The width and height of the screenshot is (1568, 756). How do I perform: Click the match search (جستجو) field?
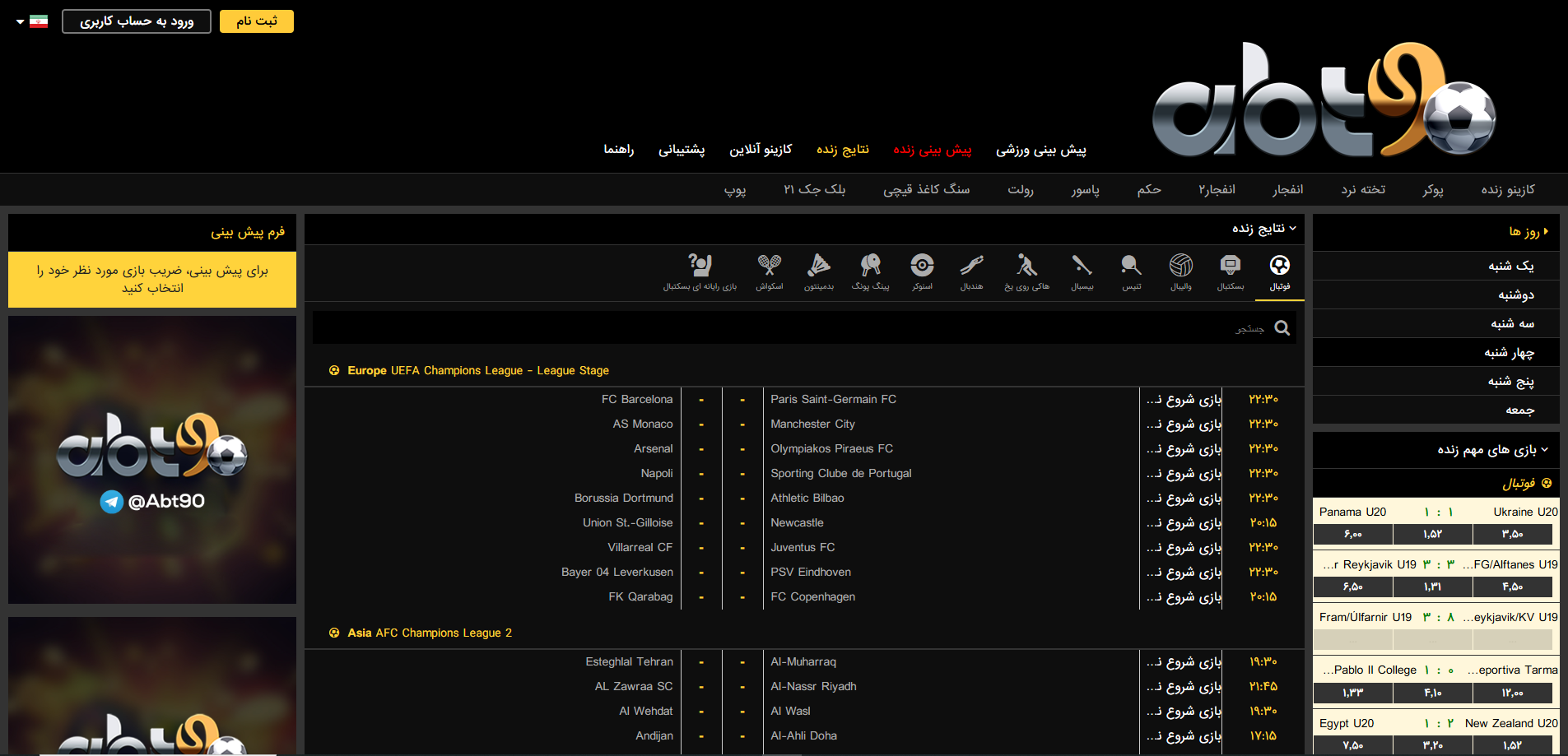pyautogui.click(x=790, y=328)
